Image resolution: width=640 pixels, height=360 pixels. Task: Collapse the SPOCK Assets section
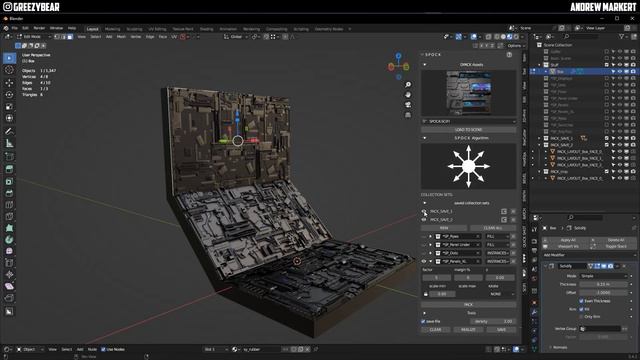pyautogui.click(x=425, y=64)
